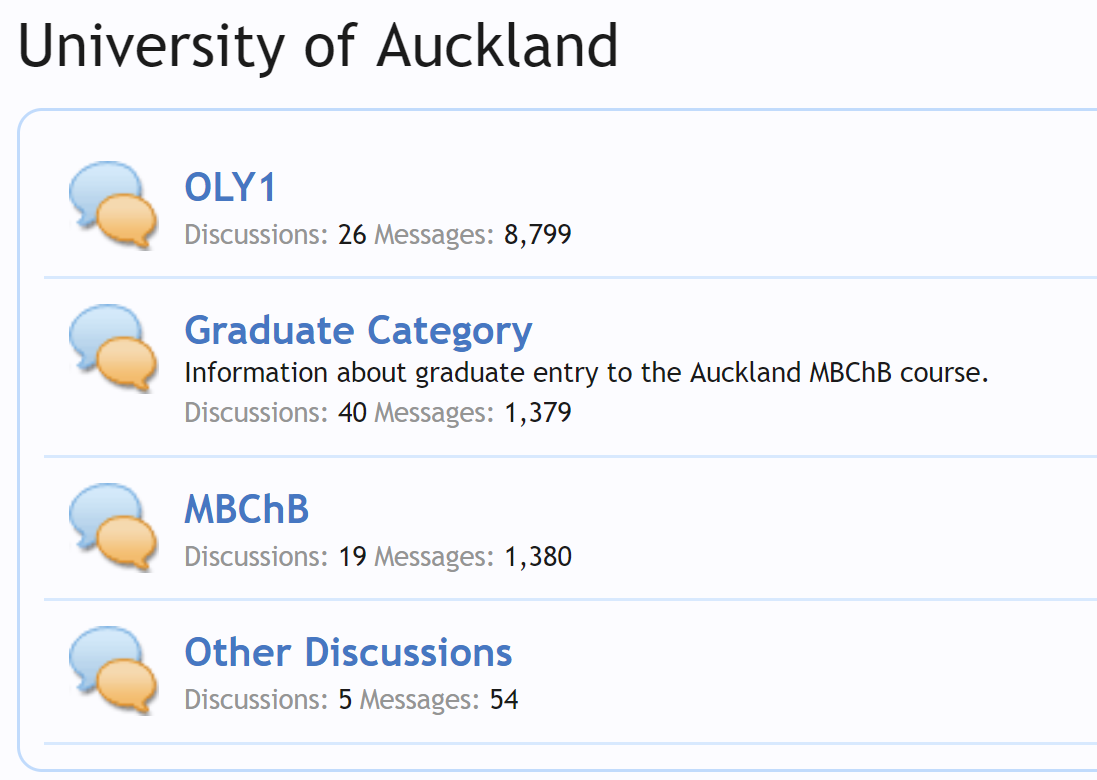1097x780 pixels.
Task: Click the Graduate Category forum chat icon
Action: (113, 348)
